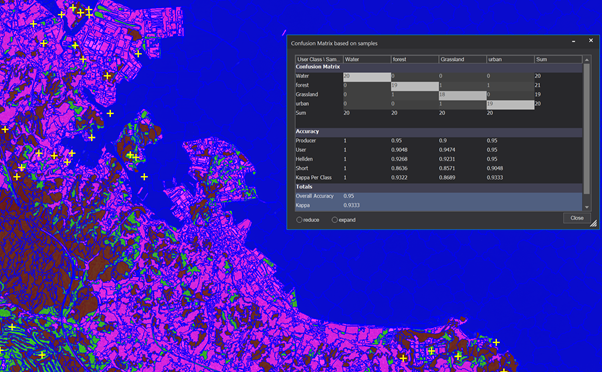602x372 pixels.
Task: Click the Water column header
Action: coord(367,60)
